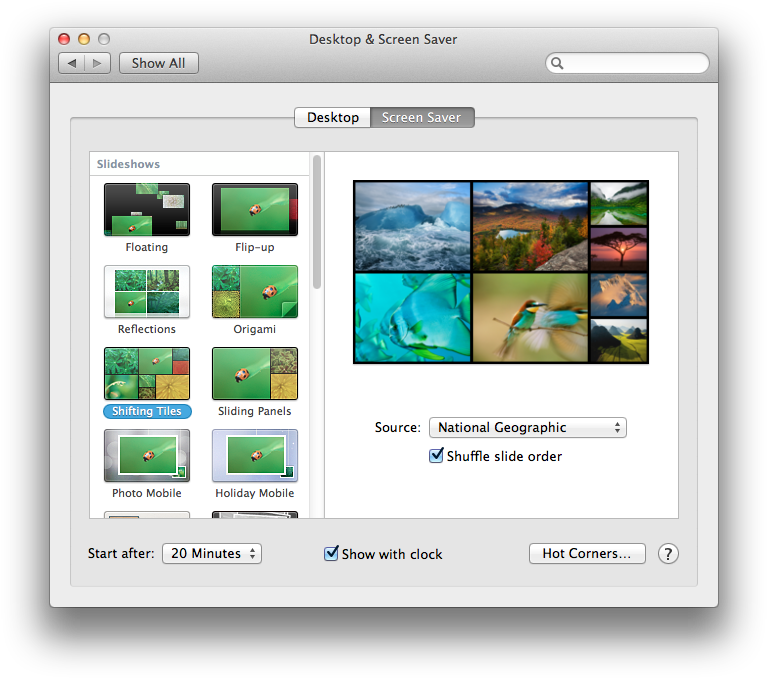The height and width of the screenshot is (678, 767).
Task: Switch to the Desktop tab
Action: coord(333,117)
